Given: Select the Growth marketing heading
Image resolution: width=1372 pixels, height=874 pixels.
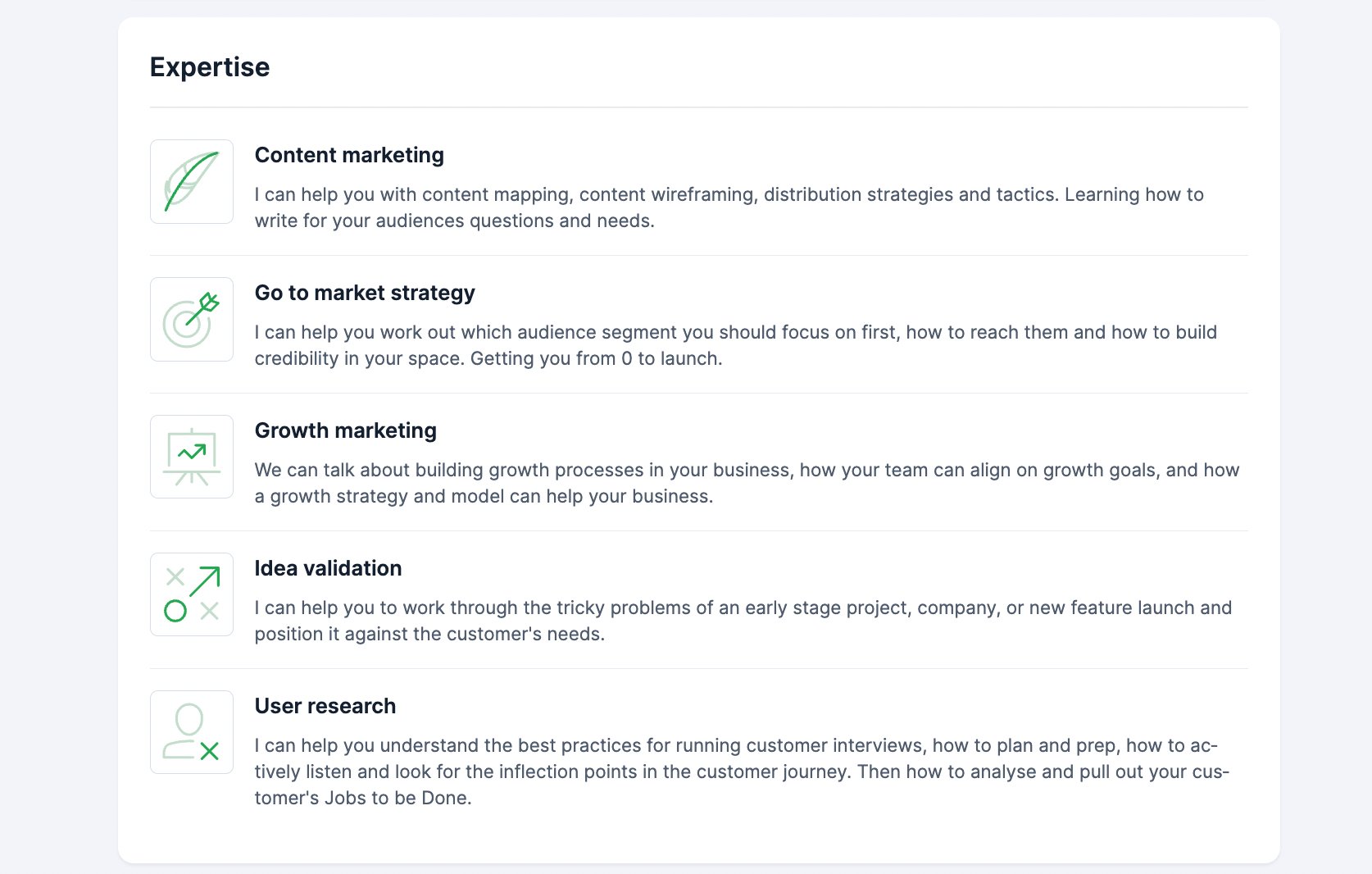Looking at the screenshot, I should 346,430.
